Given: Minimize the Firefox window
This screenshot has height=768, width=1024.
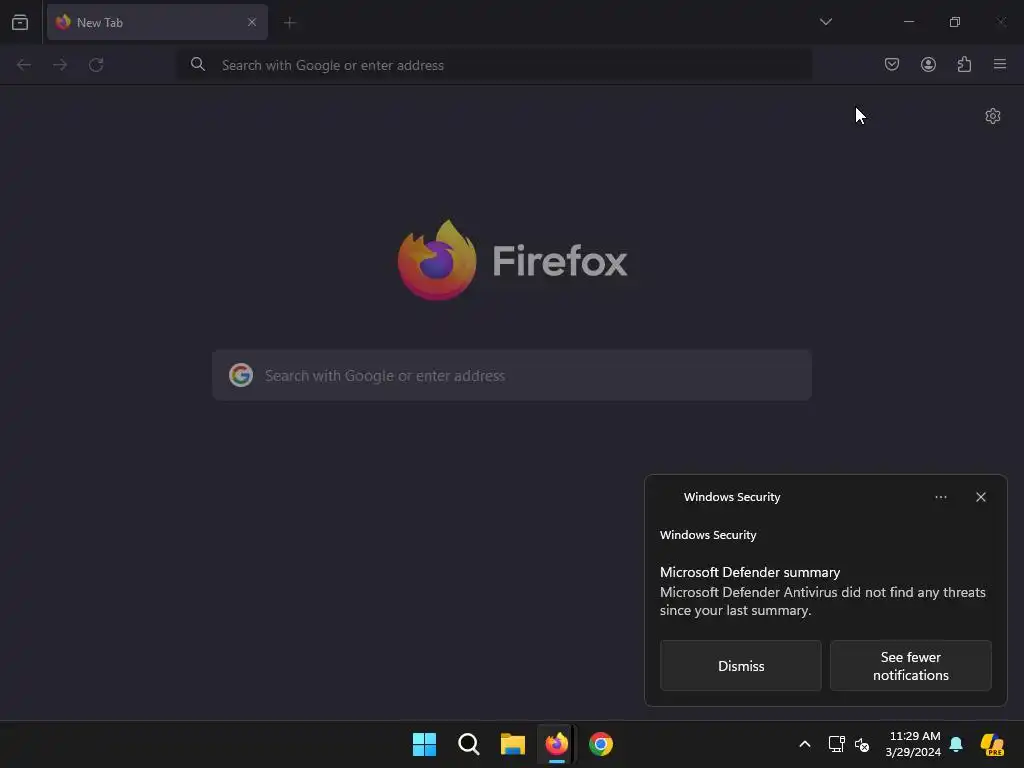Looking at the screenshot, I should click(908, 22).
